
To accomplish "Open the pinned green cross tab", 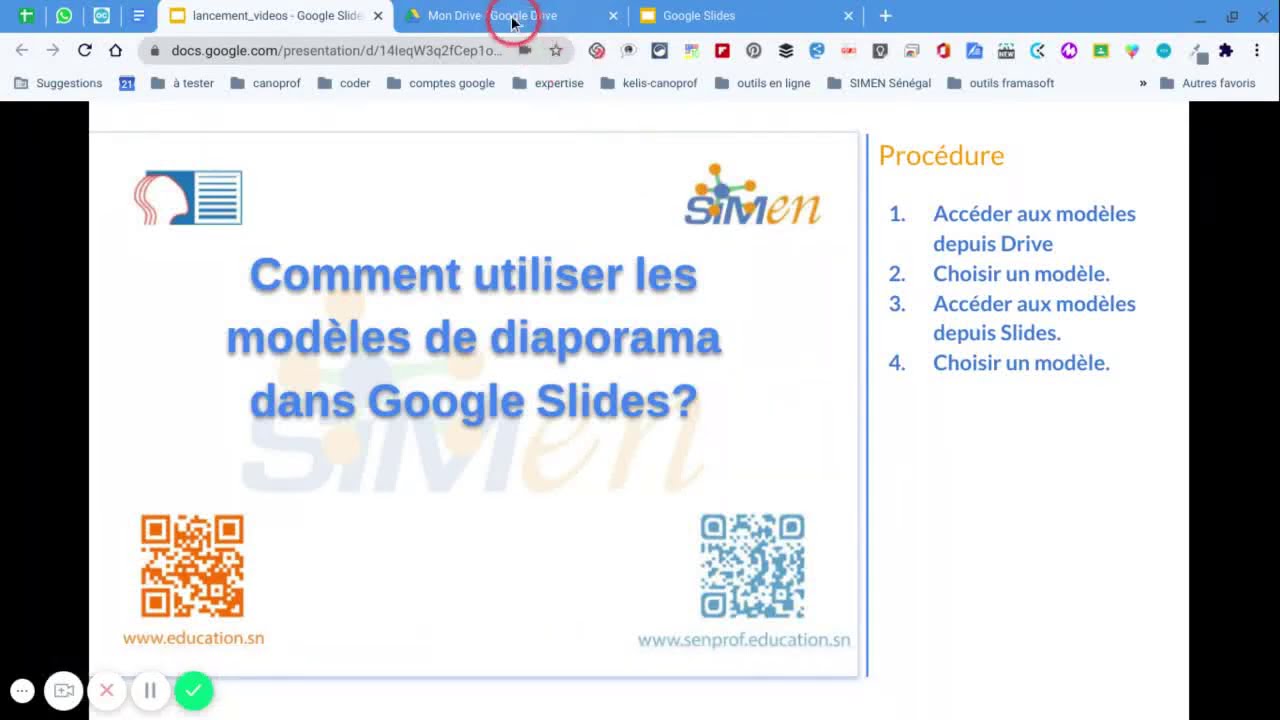I will coord(26,15).
